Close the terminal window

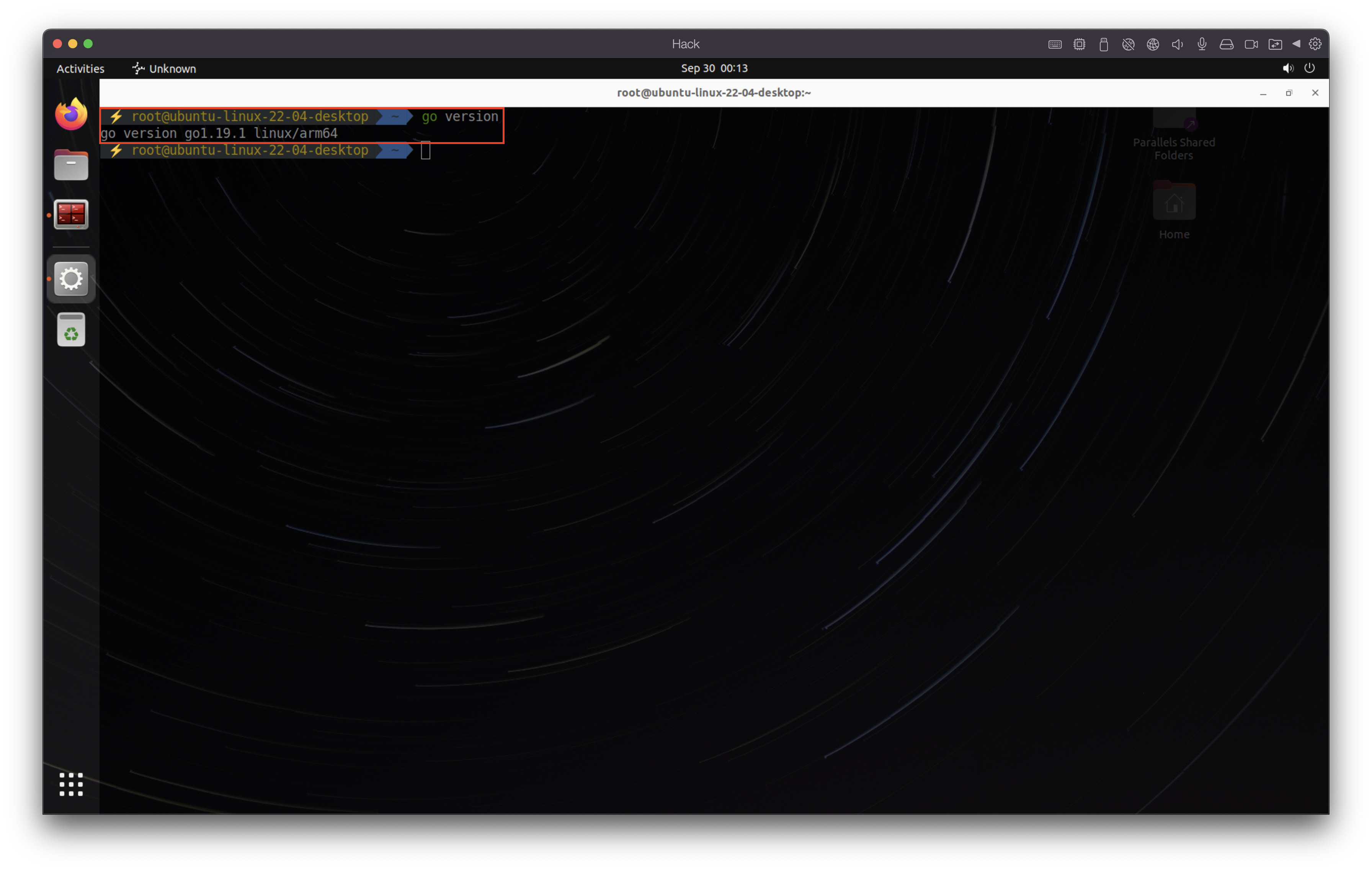1315,93
